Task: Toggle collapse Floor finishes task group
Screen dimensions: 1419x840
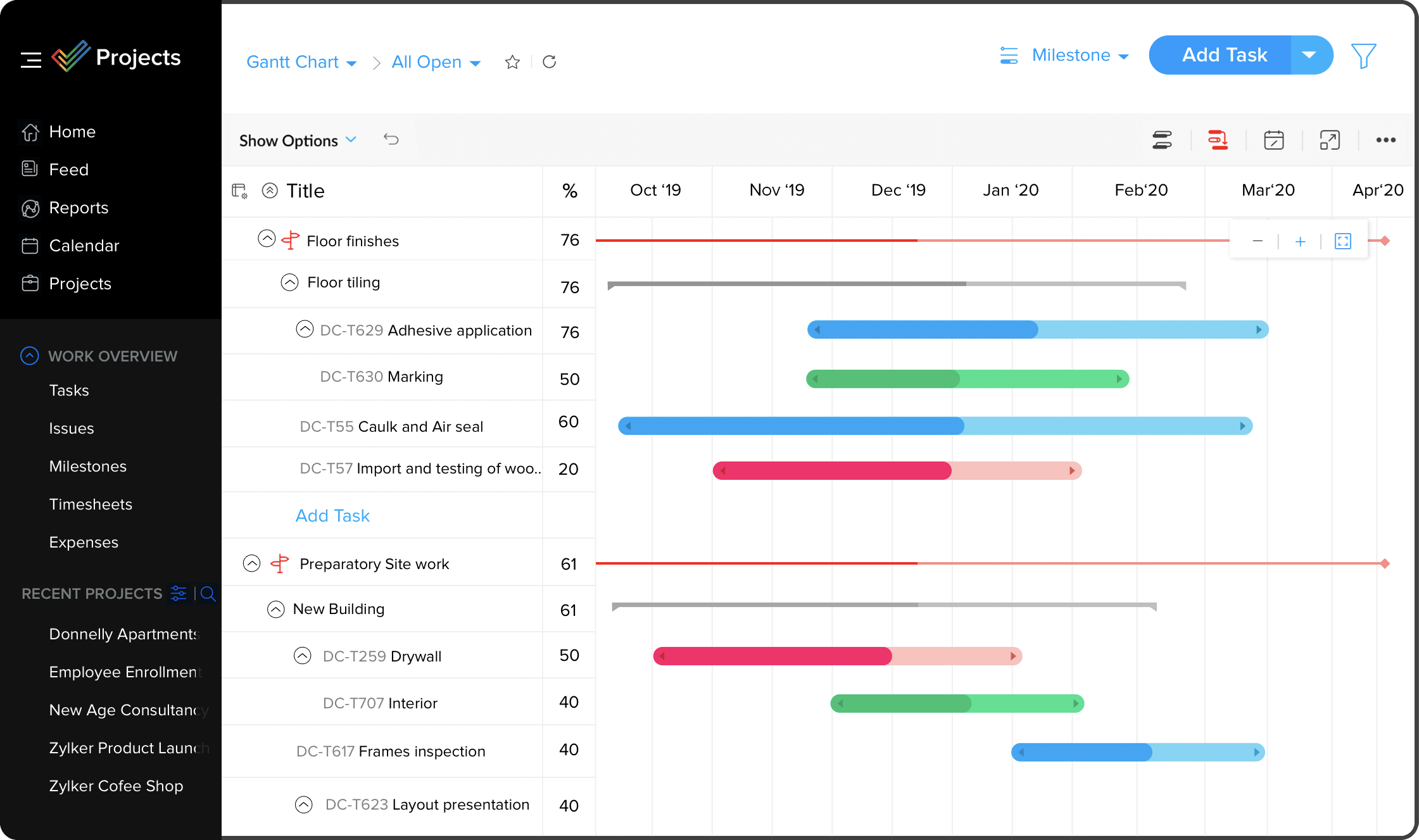Action: point(265,240)
